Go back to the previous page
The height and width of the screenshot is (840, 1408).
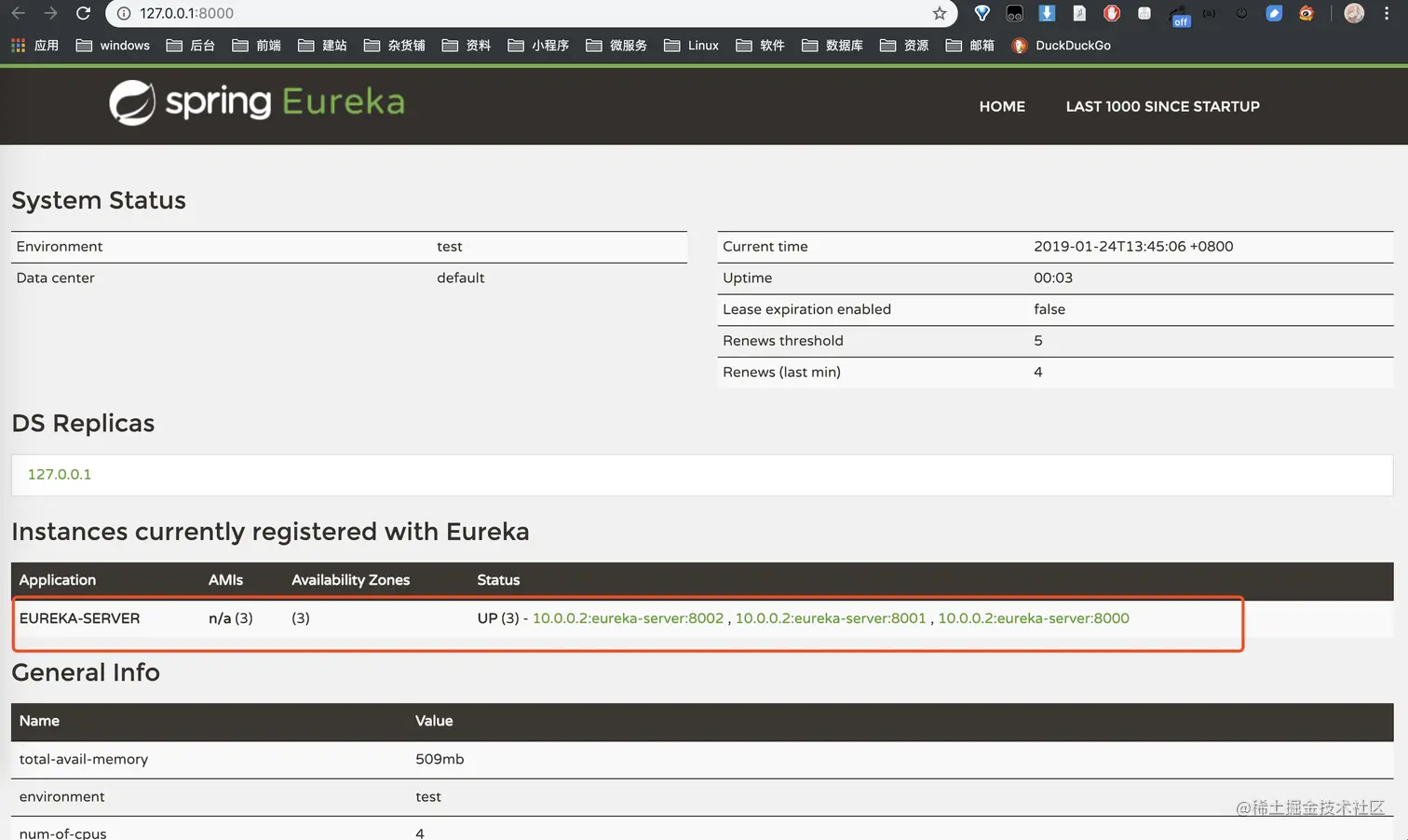pos(18,13)
